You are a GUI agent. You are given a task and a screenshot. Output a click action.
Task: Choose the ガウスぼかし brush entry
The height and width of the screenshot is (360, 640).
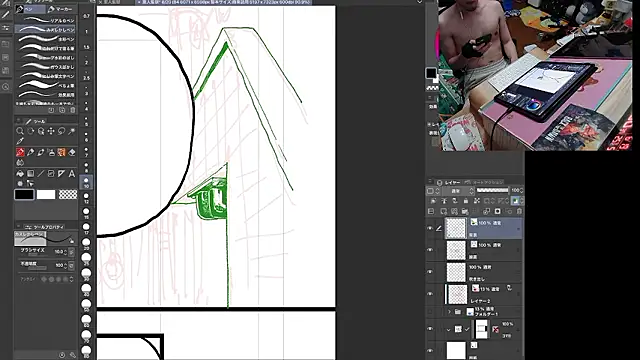46,67
